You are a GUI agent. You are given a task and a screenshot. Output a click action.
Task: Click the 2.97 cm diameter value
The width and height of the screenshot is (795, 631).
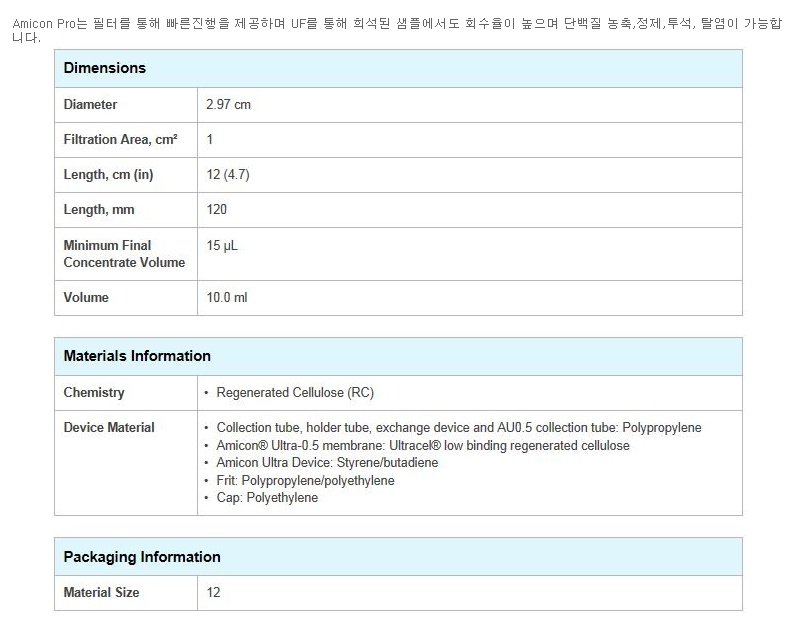[x=228, y=104]
